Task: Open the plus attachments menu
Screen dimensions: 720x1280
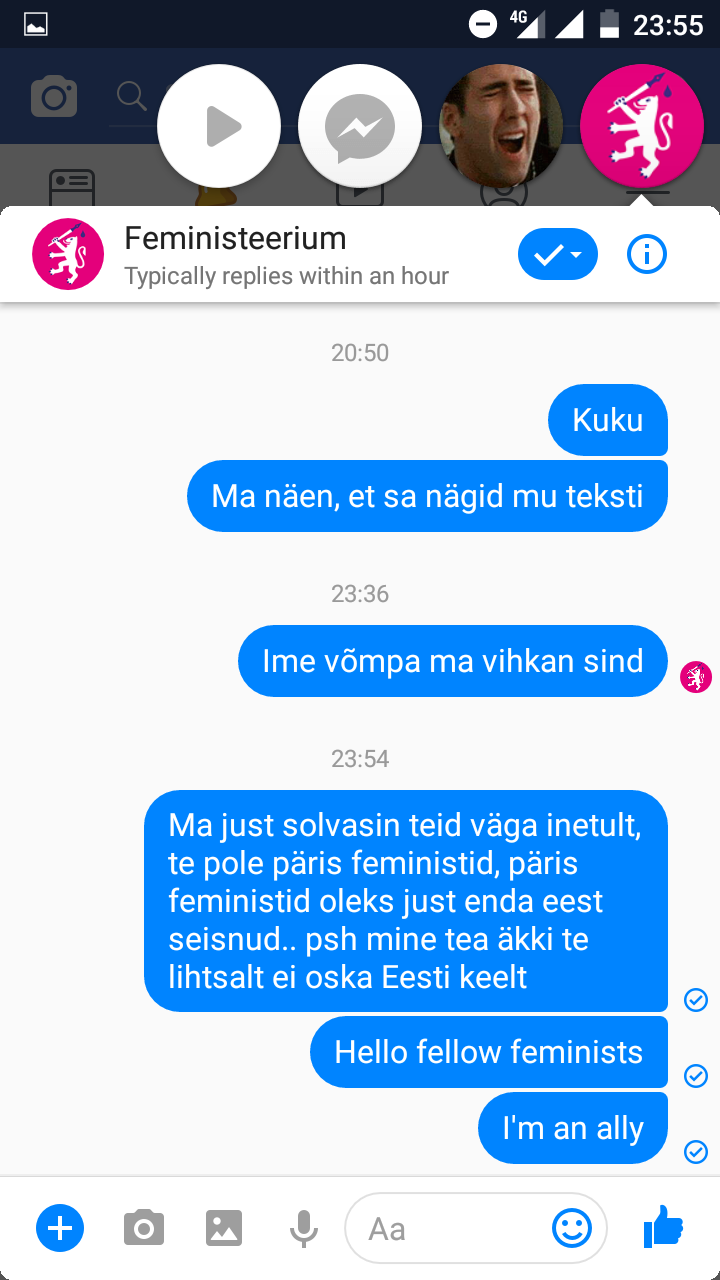Action: pyautogui.click(x=60, y=1227)
